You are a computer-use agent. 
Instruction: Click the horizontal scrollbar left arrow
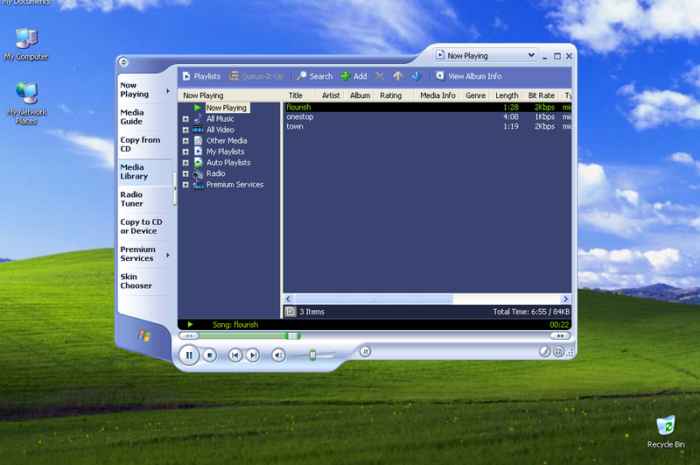(x=288, y=299)
